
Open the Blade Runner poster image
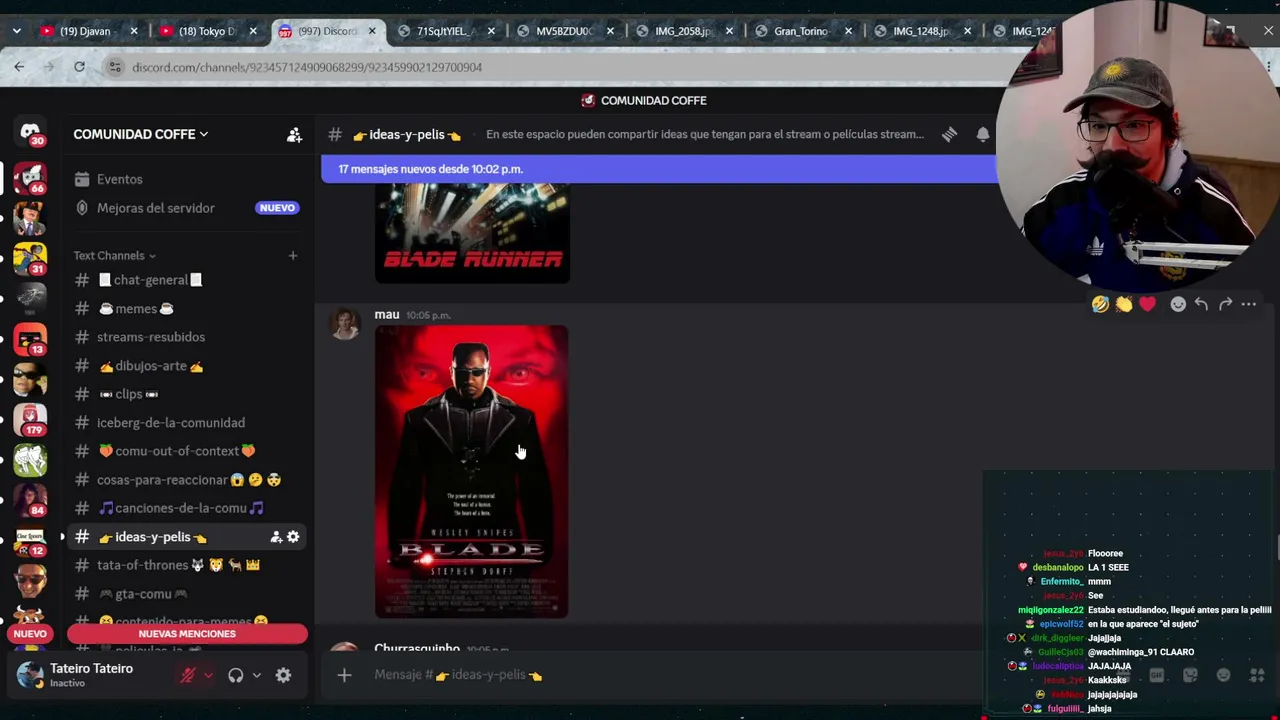click(472, 233)
